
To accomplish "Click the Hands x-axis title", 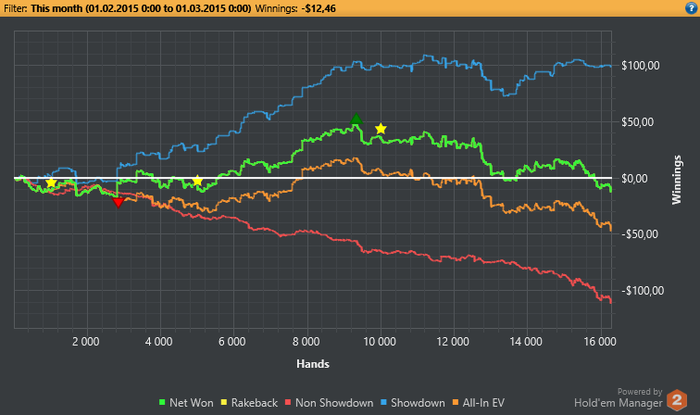I will click(x=313, y=364).
